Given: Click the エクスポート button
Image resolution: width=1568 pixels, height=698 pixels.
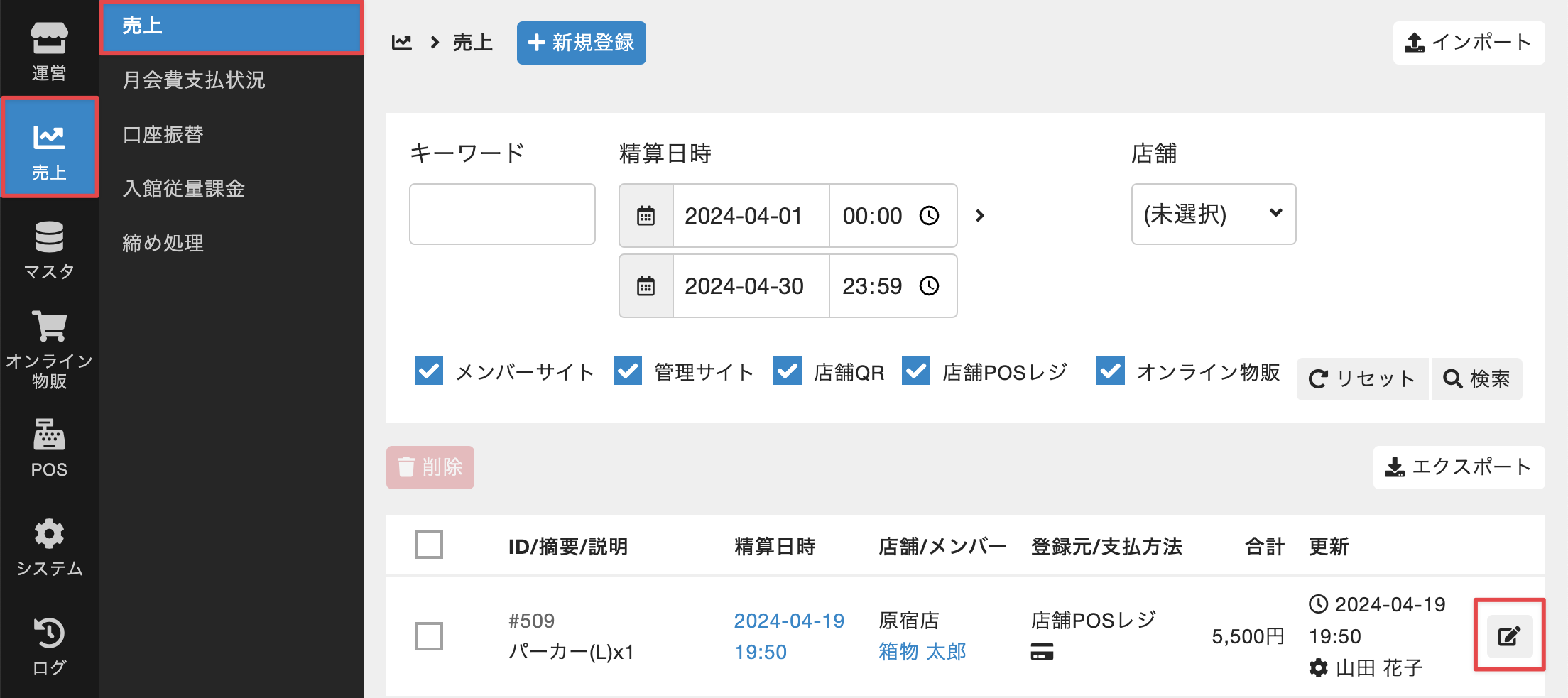Looking at the screenshot, I should [1459, 467].
